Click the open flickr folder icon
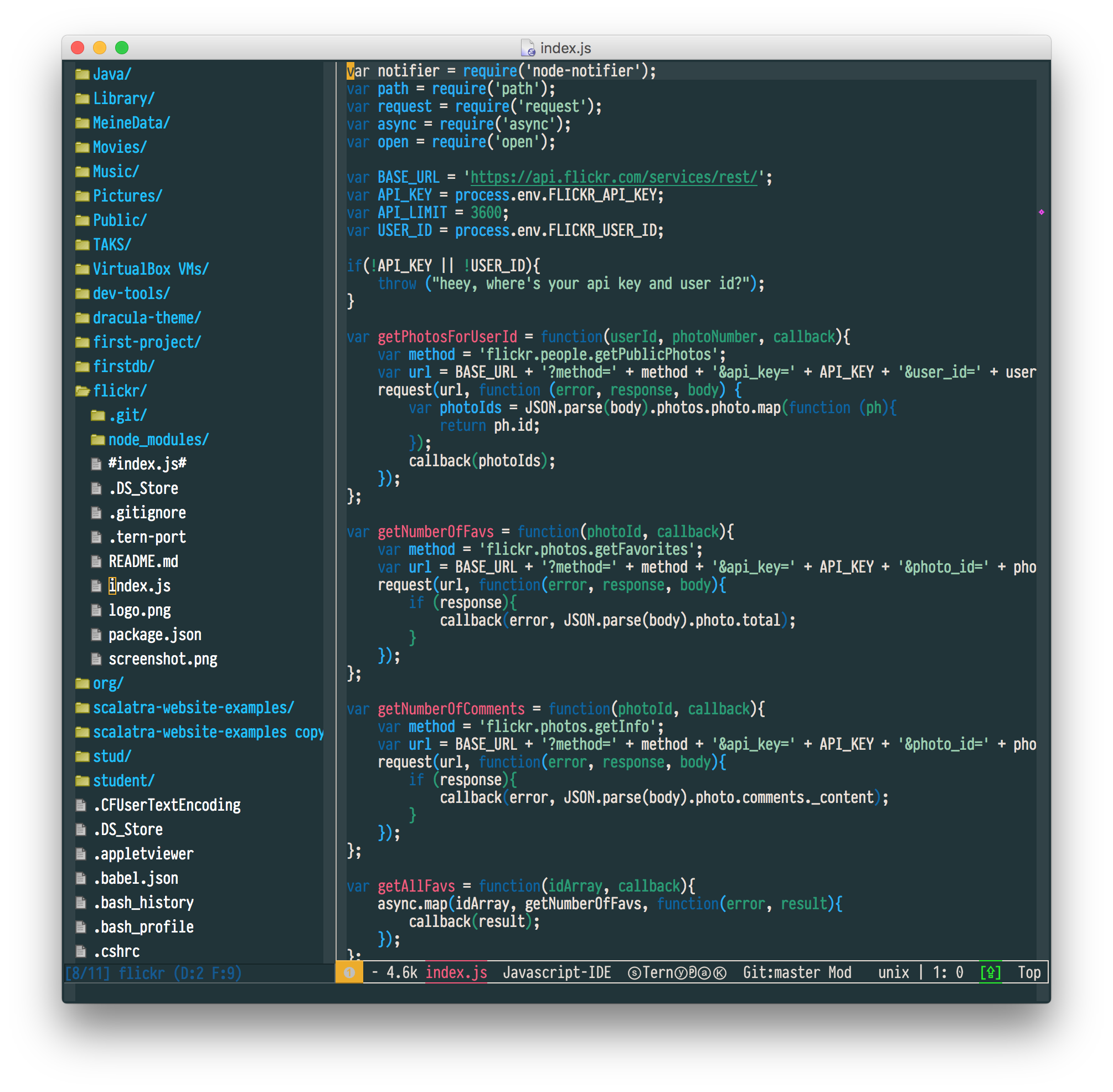The height and width of the screenshot is (1092, 1113). 83,391
